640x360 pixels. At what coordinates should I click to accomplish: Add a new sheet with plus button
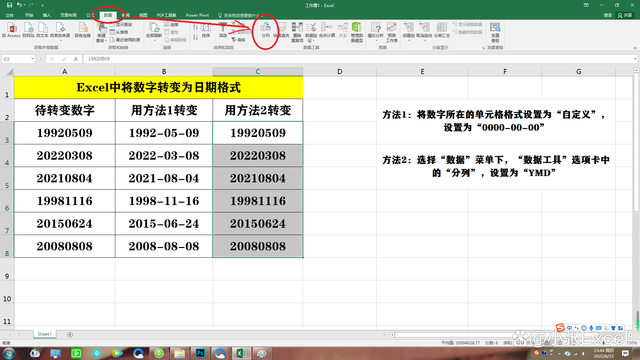click(x=70, y=334)
